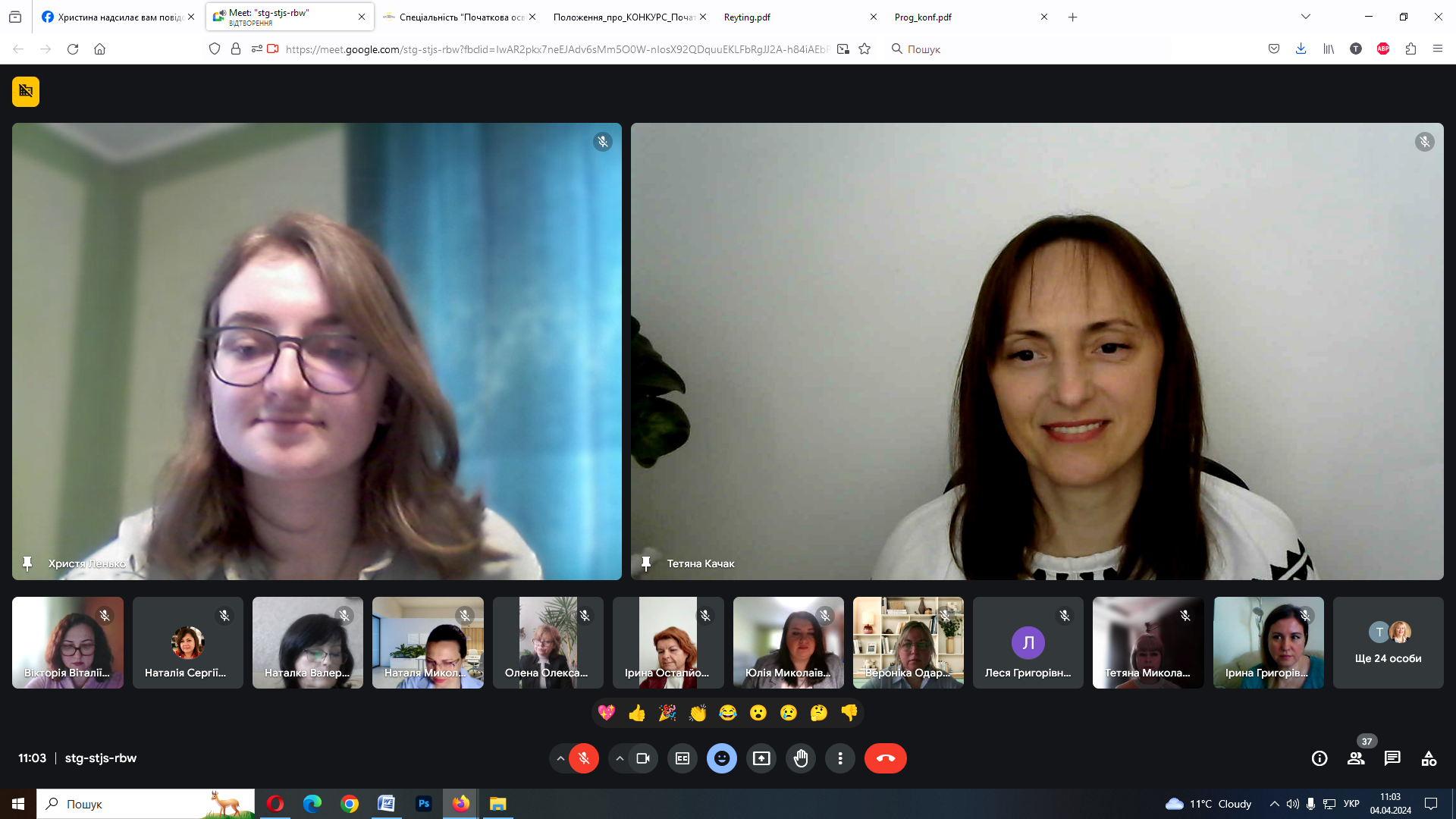The image size is (1456, 819).
Task: Toggle the camera off
Action: click(643, 758)
